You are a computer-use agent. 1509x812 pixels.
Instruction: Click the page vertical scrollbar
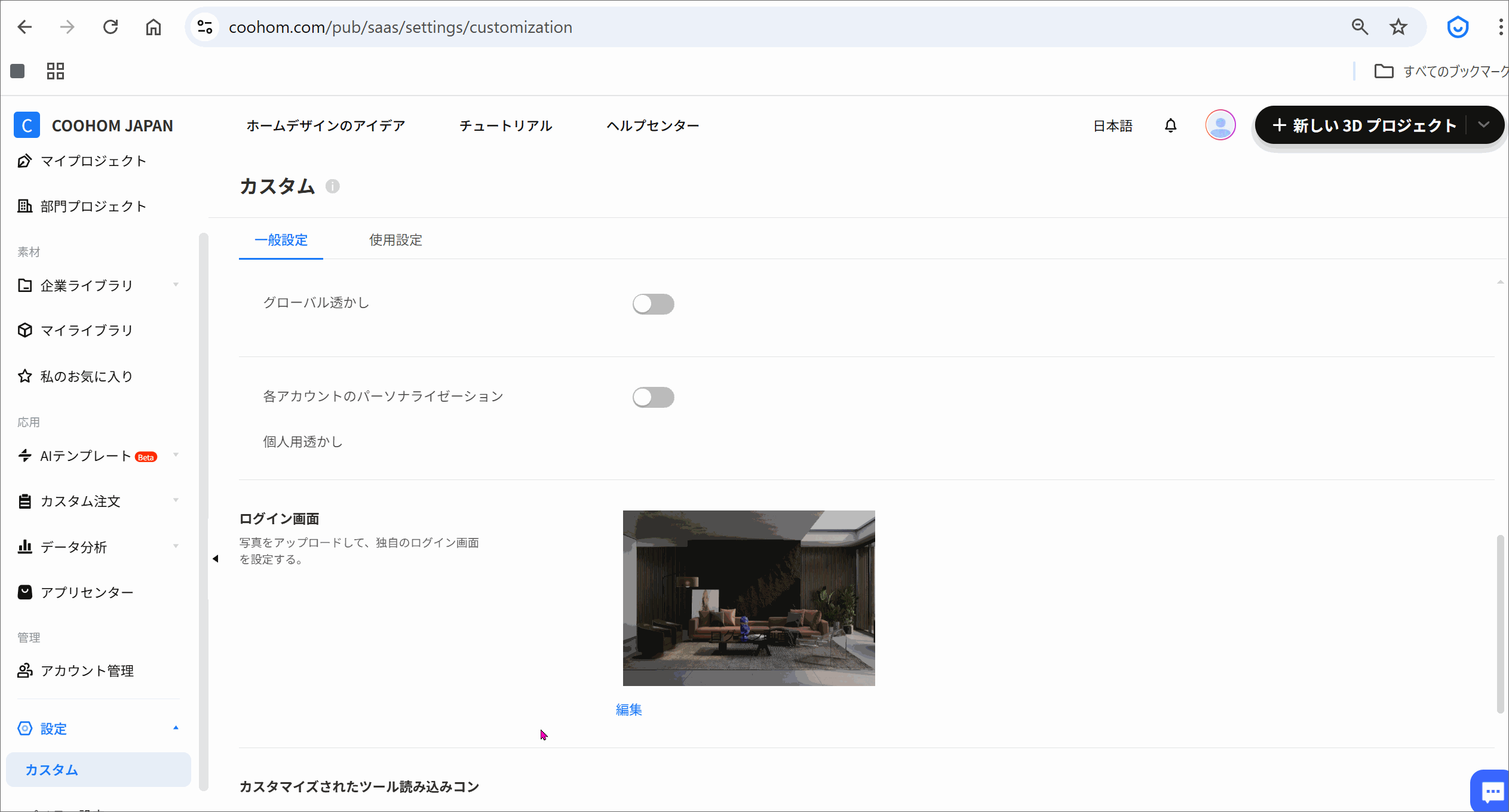[x=1500, y=624]
